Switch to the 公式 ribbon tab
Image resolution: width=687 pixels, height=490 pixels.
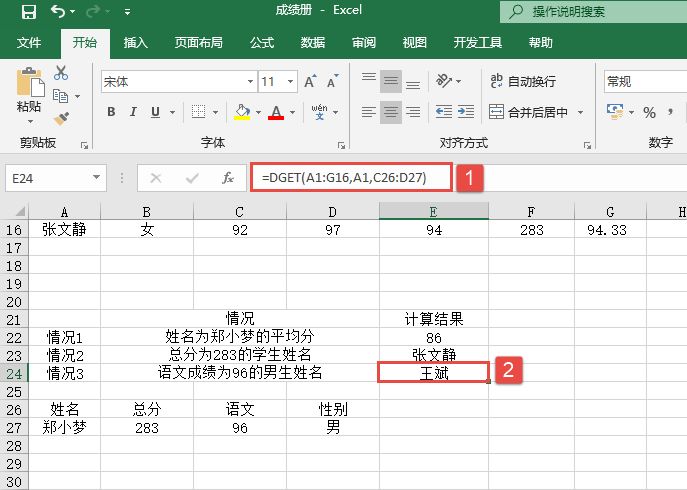point(262,43)
